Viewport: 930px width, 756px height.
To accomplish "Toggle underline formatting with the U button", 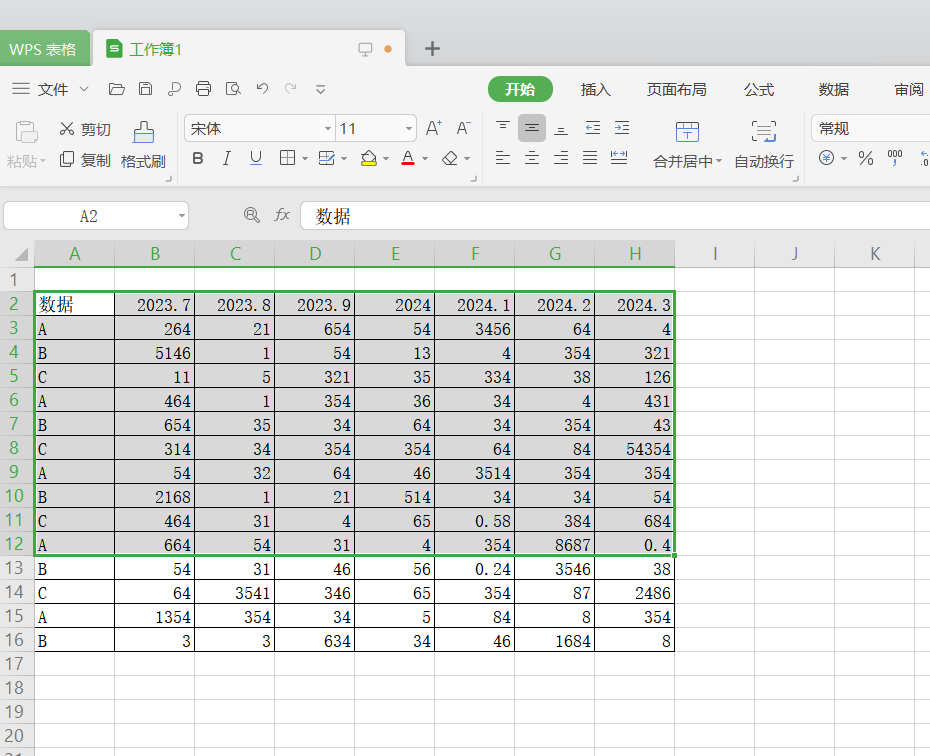I will pos(256,159).
